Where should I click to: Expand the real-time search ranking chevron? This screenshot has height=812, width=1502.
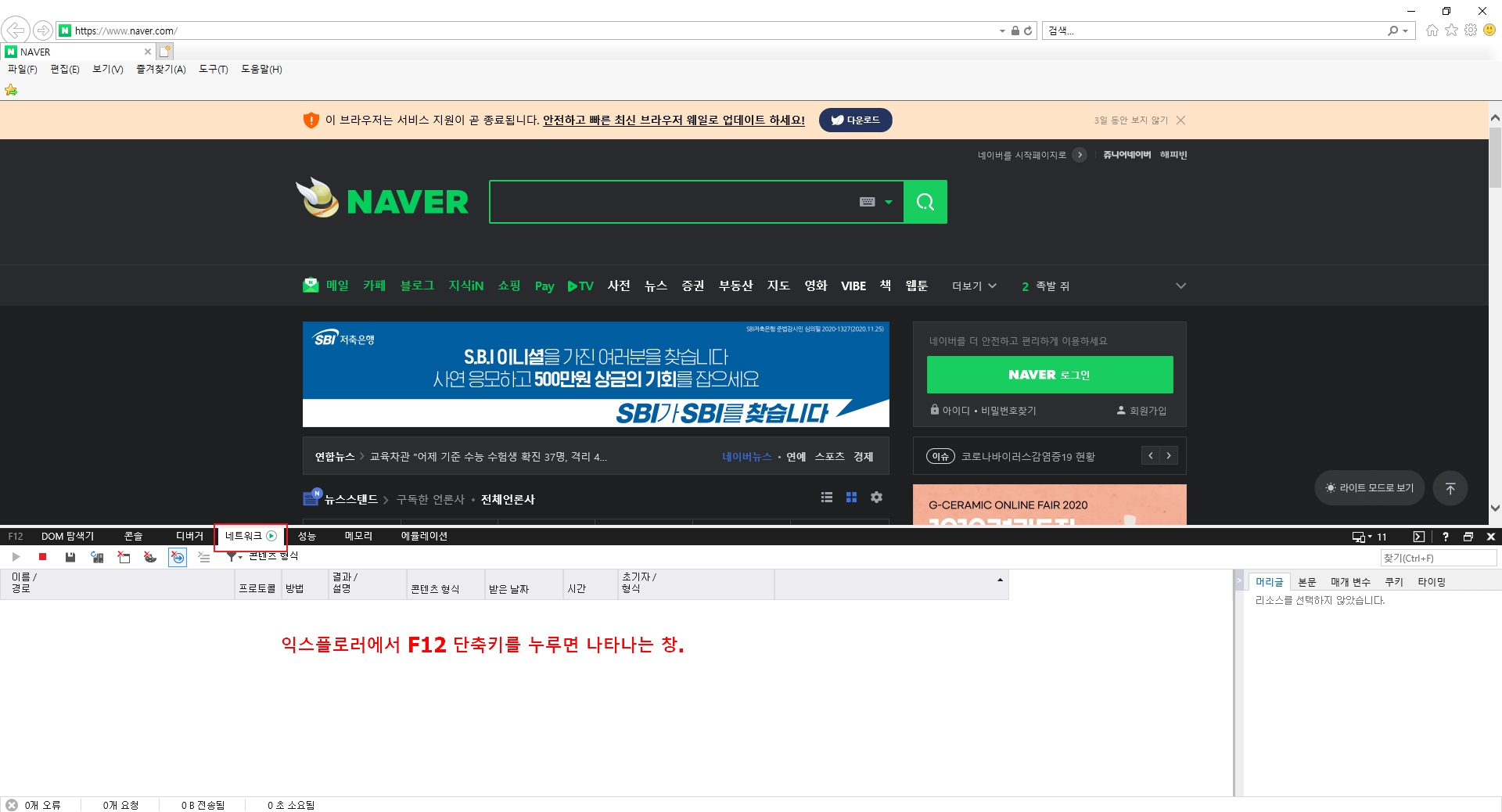click(x=1180, y=286)
